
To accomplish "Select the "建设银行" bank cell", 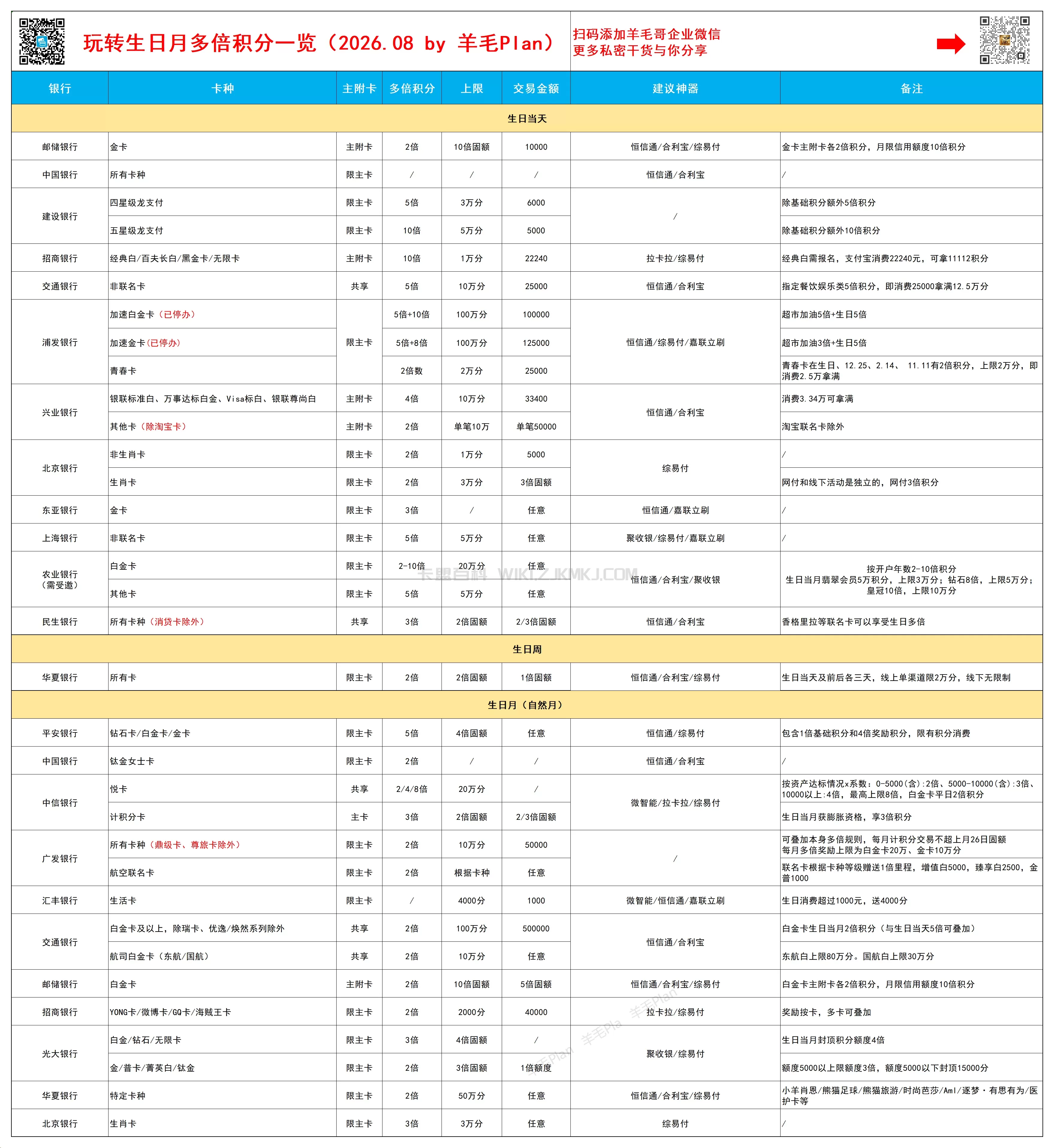I will click(x=60, y=216).
